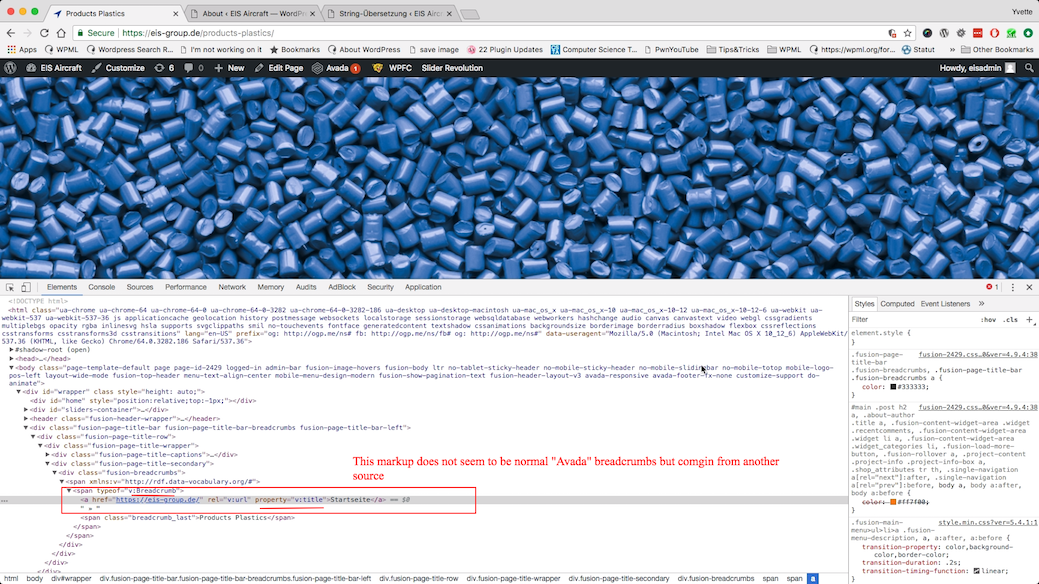Click the red error count indicator
This screenshot has height=584, width=1039.
992,287
